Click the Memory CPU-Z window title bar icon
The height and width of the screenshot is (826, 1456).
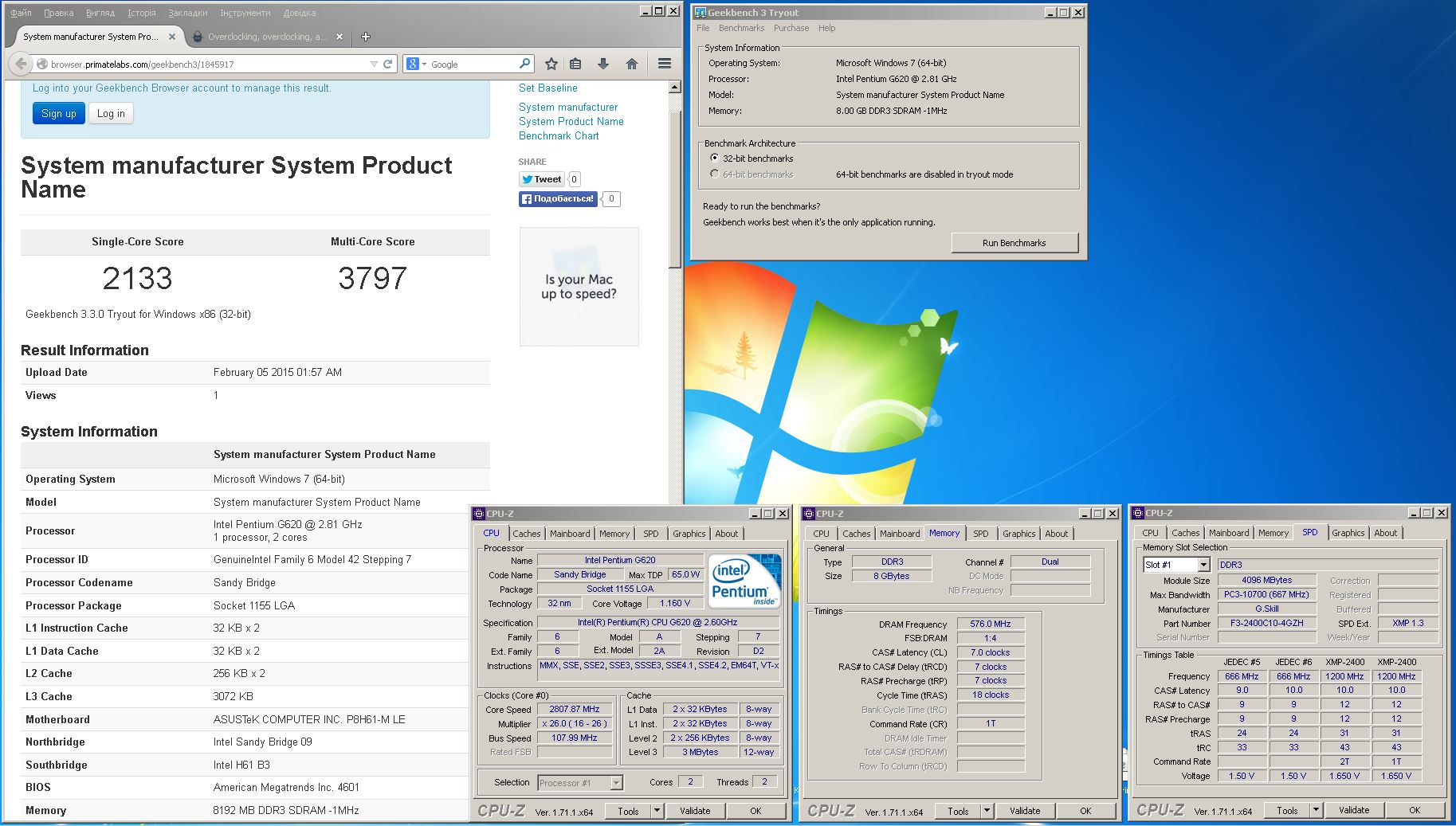(809, 514)
